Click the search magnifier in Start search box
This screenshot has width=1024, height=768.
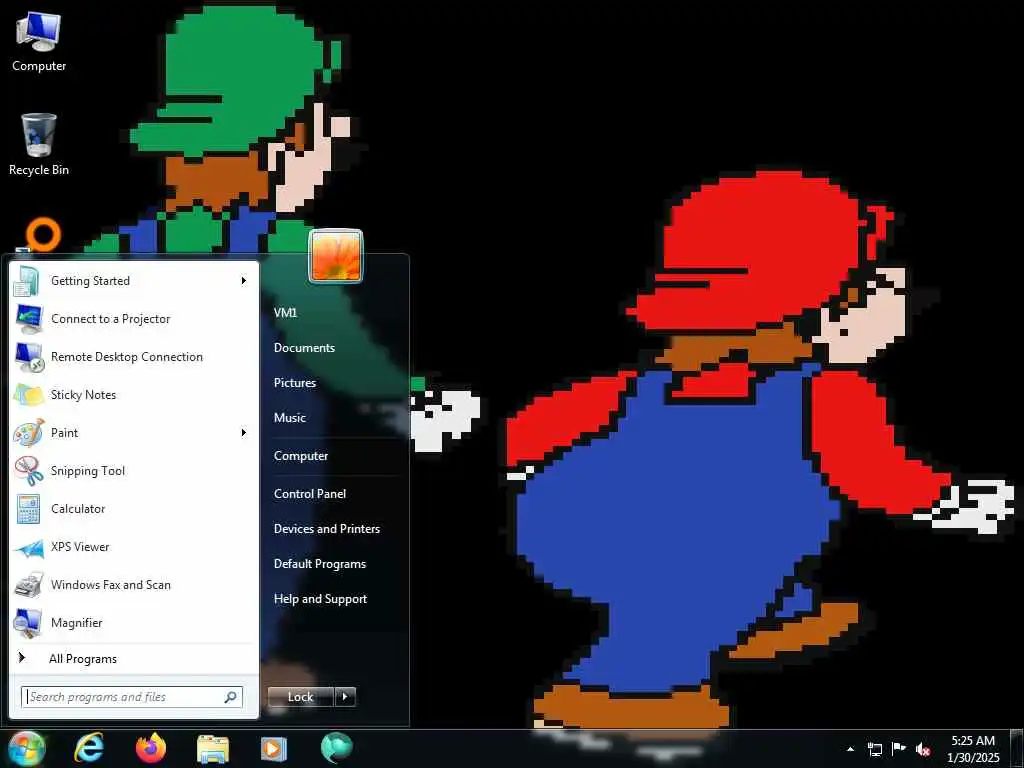point(231,697)
